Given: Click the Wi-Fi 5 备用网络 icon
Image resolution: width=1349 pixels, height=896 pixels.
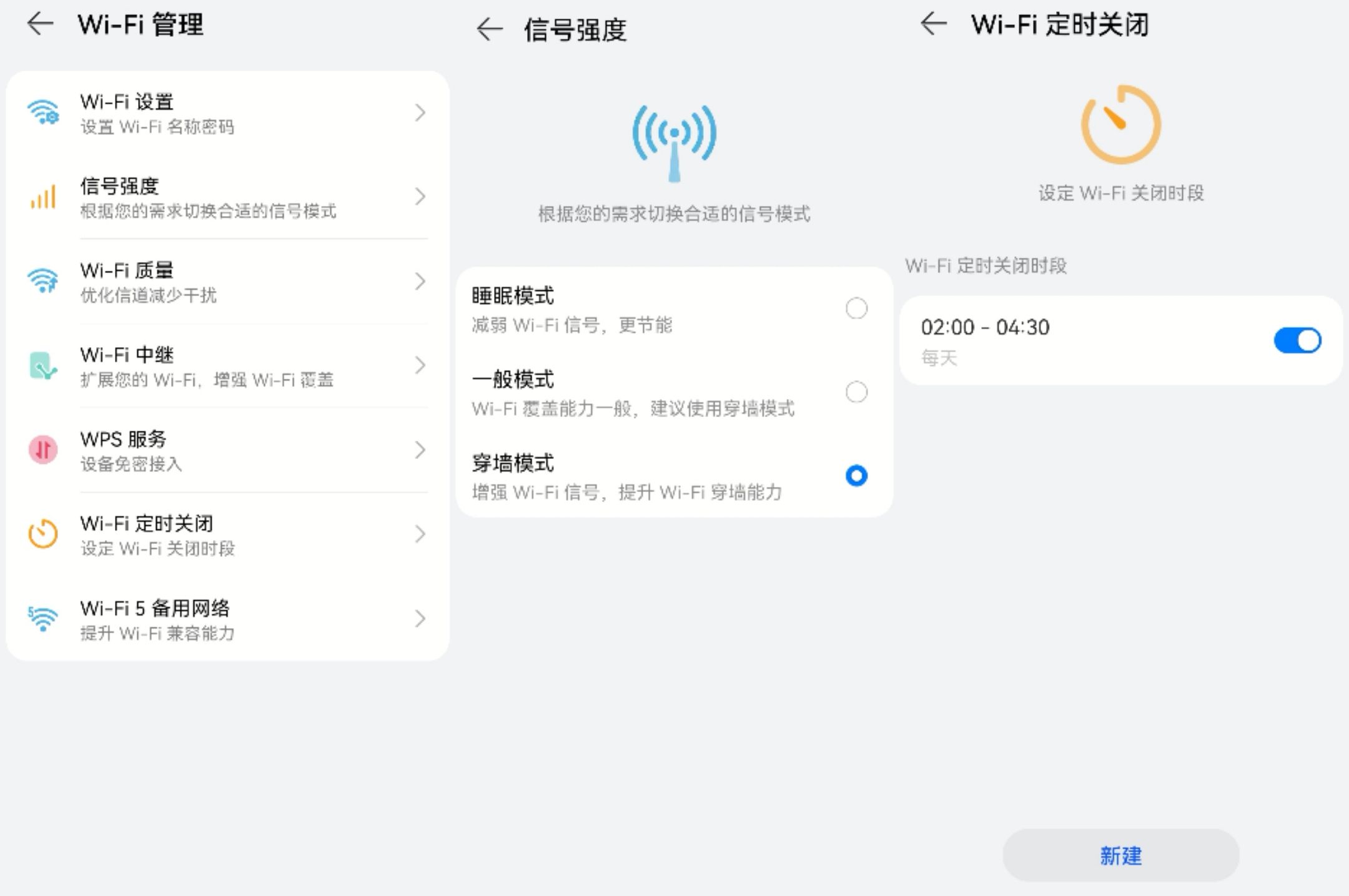Looking at the screenshot, I should point(43,618).
